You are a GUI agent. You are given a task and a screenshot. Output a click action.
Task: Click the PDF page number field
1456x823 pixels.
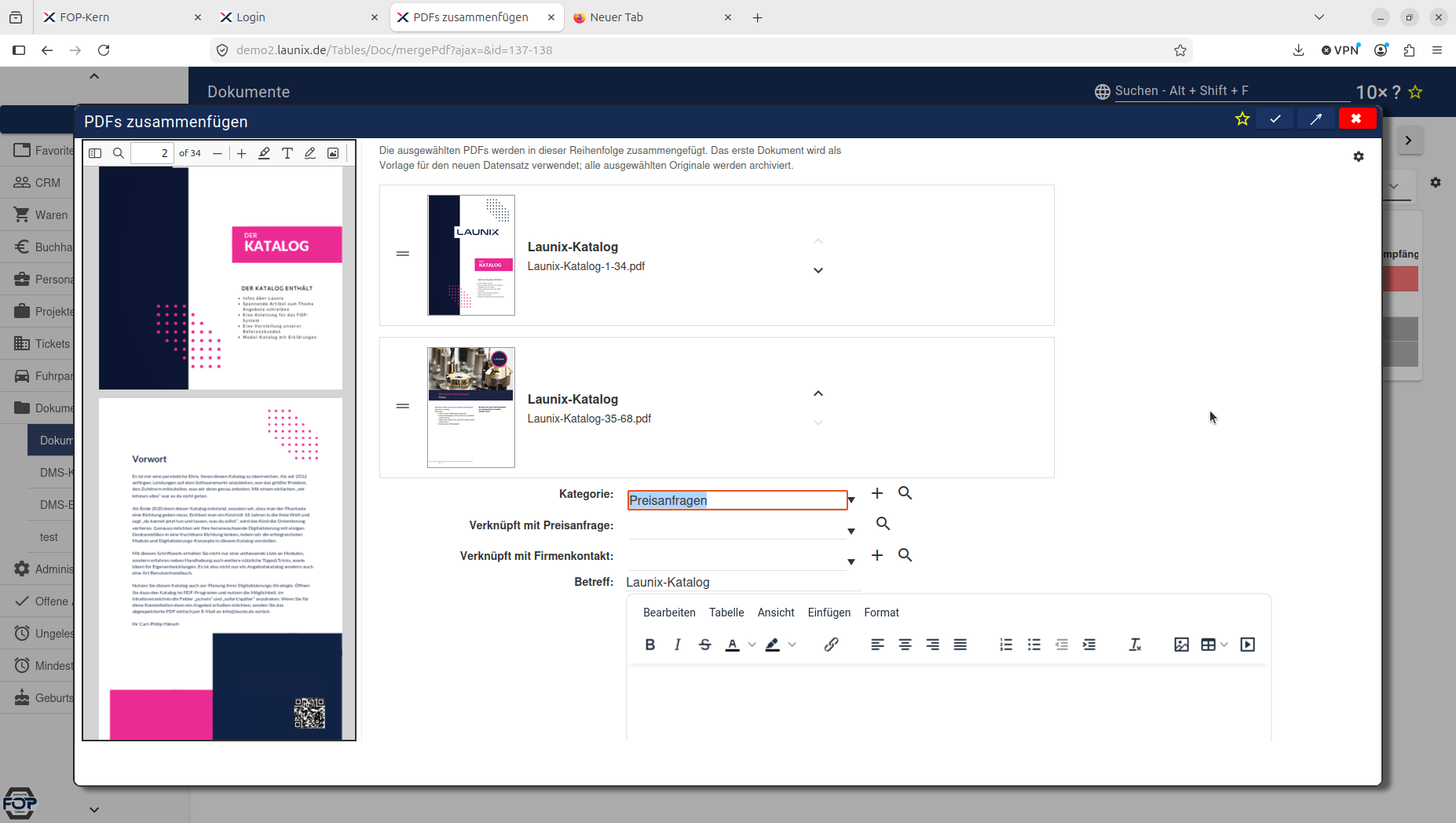click(x=152, y=153)
